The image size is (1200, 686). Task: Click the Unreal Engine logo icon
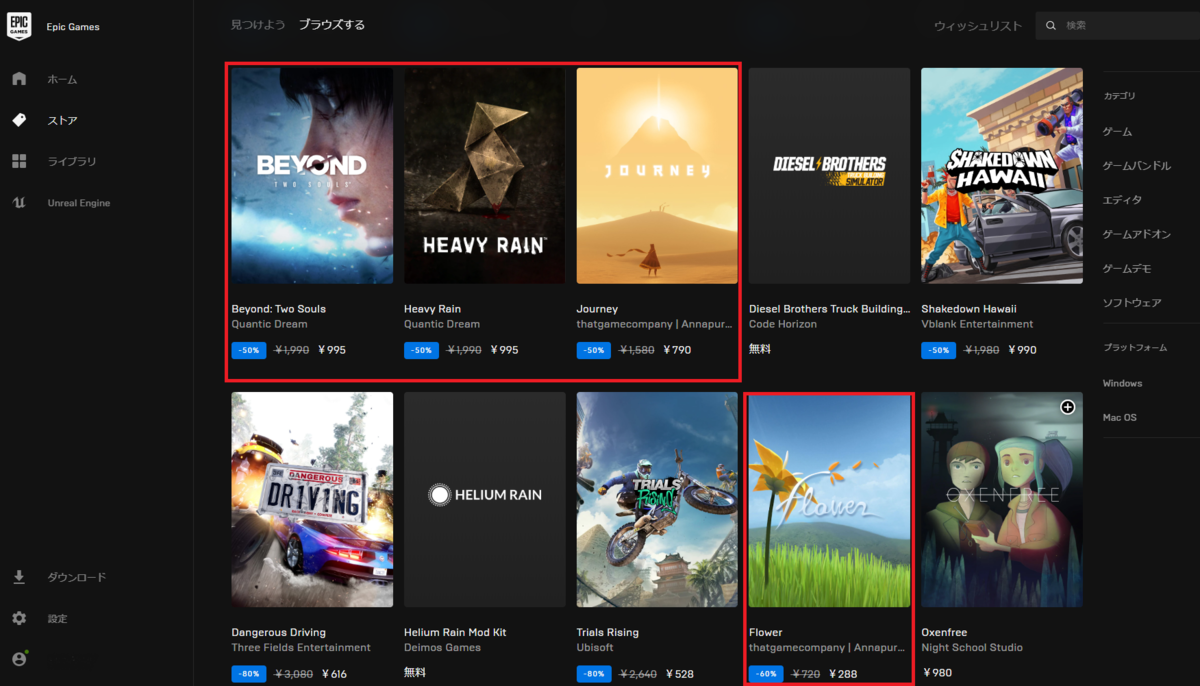[19, 203]
